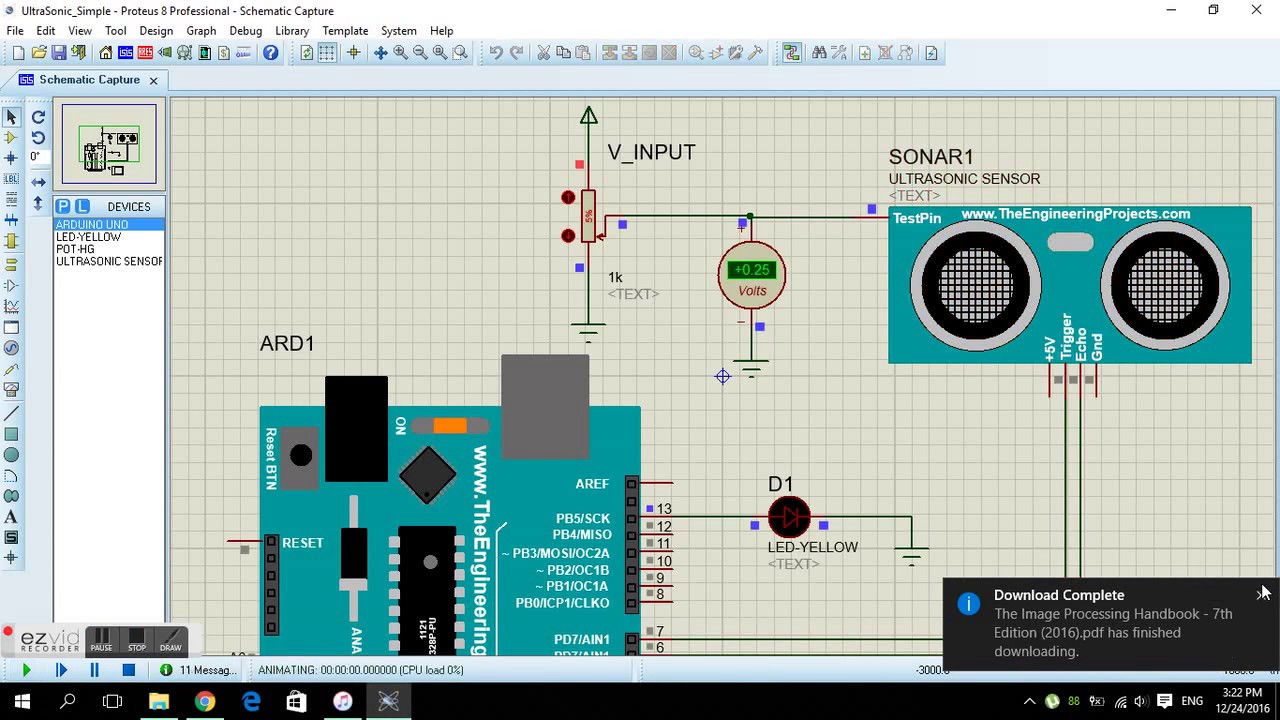Click the Undo arrow icon
This screenshot has width=1280, height=720.
(x=496, y=53)
